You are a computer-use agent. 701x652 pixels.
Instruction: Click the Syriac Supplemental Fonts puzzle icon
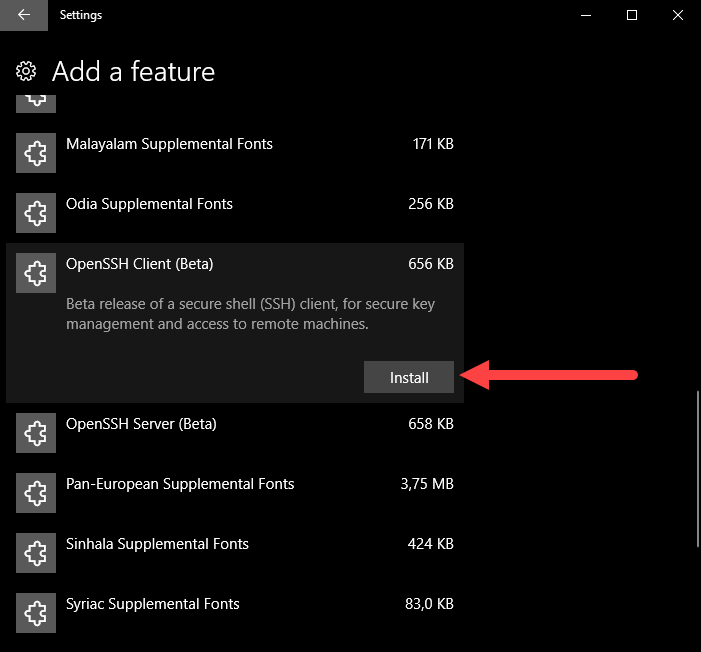click(36, 613)
